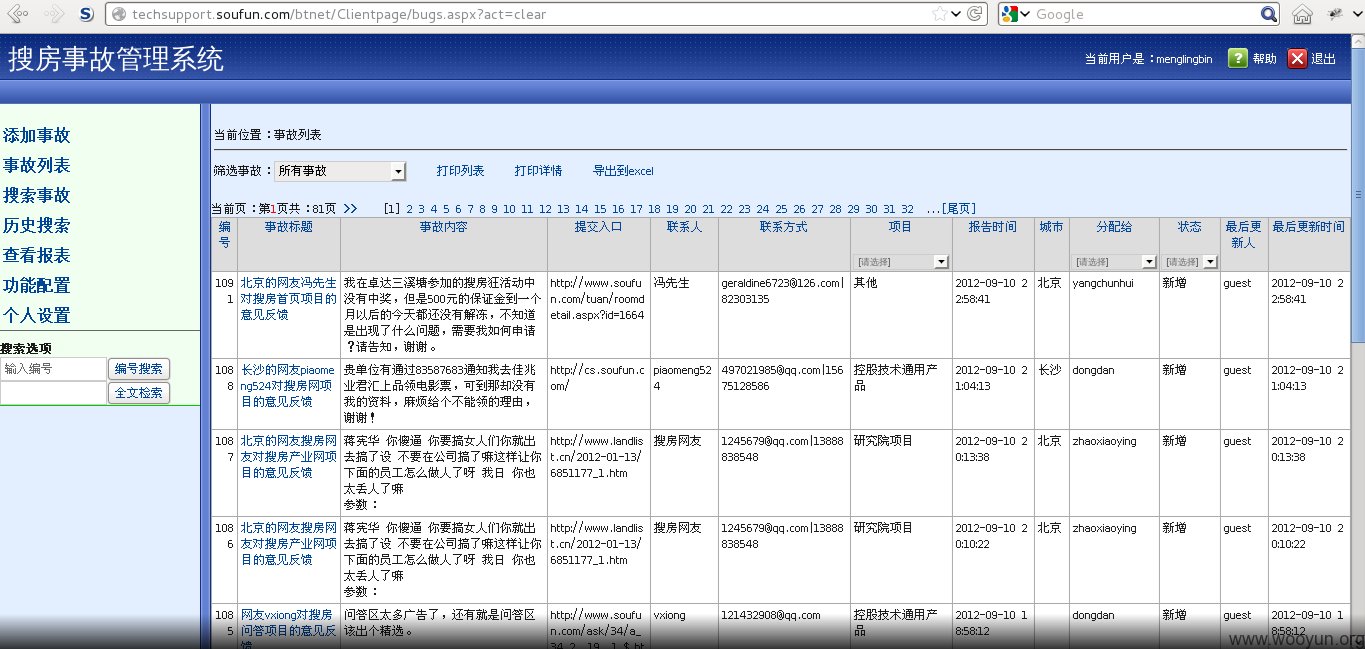Click the >> next page arrow

point(350,209)
